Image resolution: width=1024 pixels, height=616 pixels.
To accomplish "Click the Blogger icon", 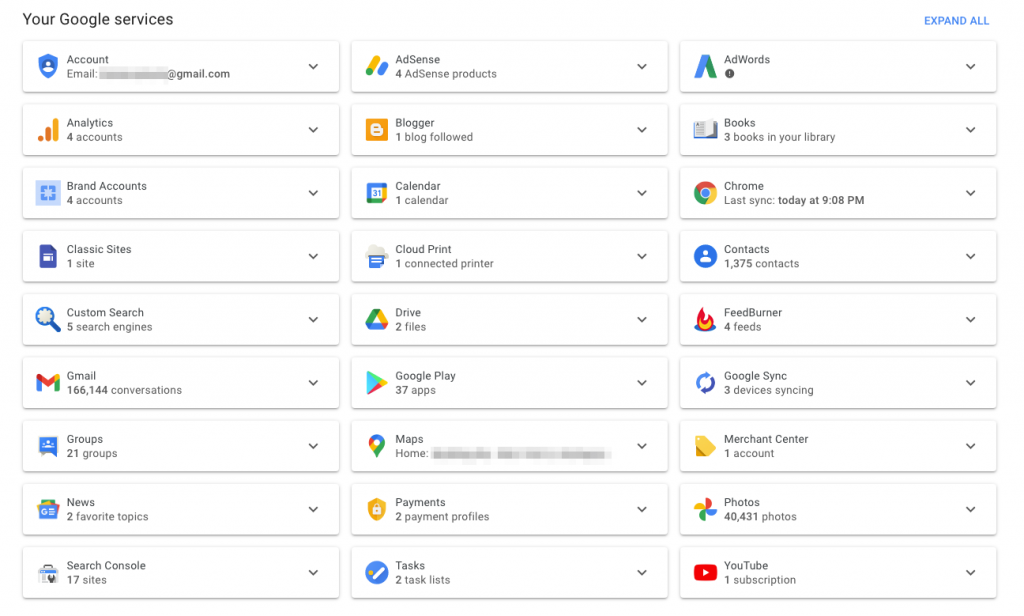I will (375, 130).
